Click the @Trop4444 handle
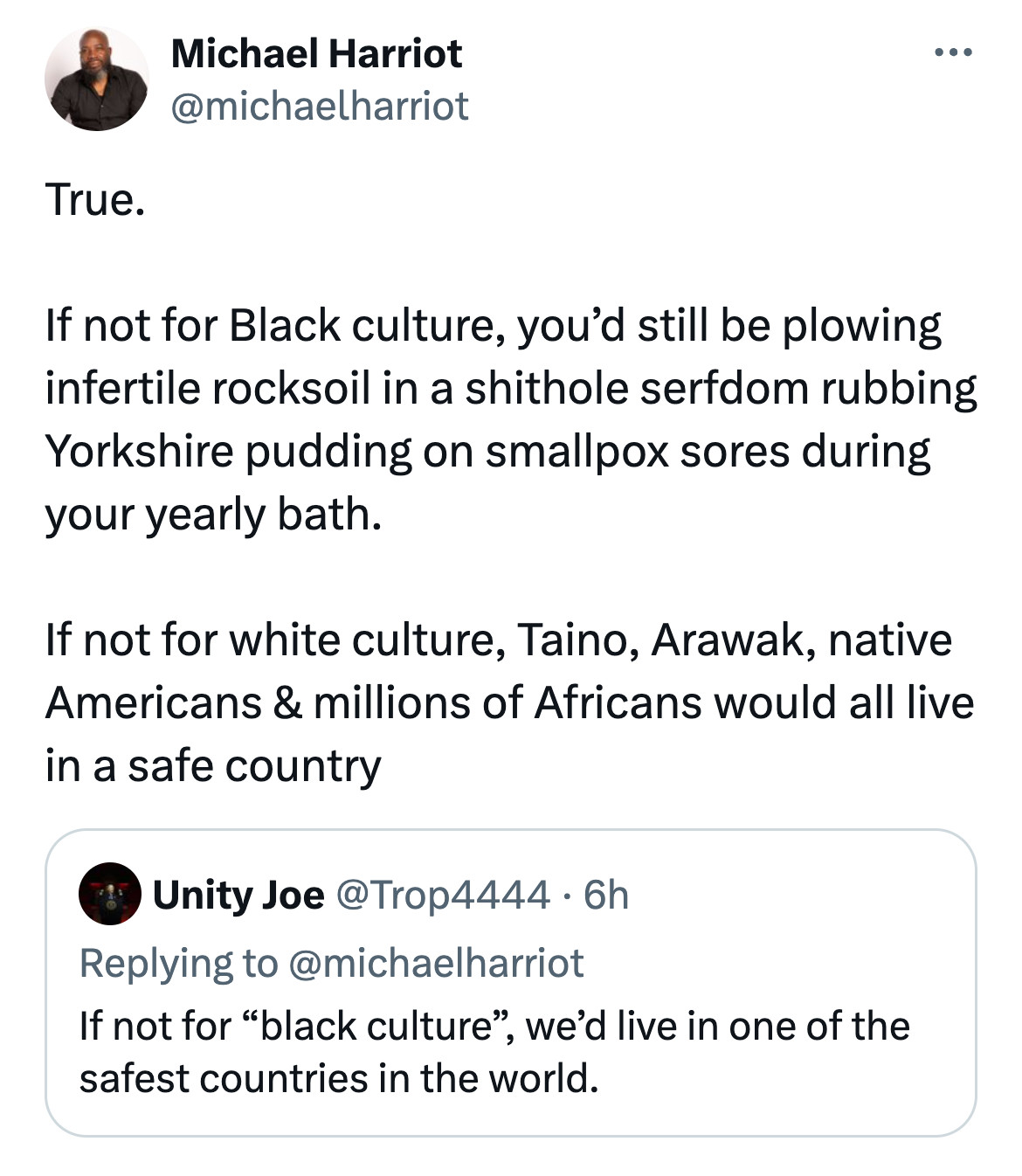Image resolution: width=1022 pixels, height=1176 pixels. click(442, 895)
